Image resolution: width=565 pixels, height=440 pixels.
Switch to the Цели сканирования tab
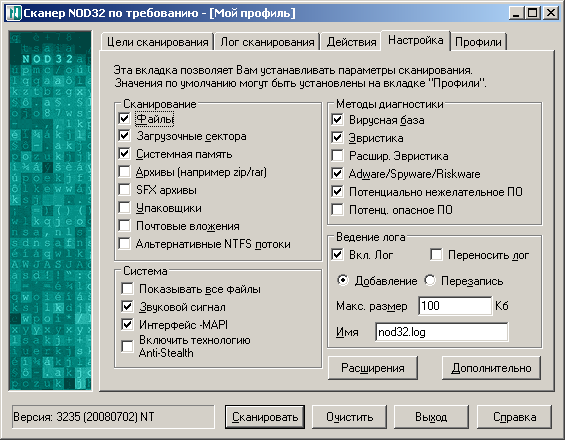point(157,42)
